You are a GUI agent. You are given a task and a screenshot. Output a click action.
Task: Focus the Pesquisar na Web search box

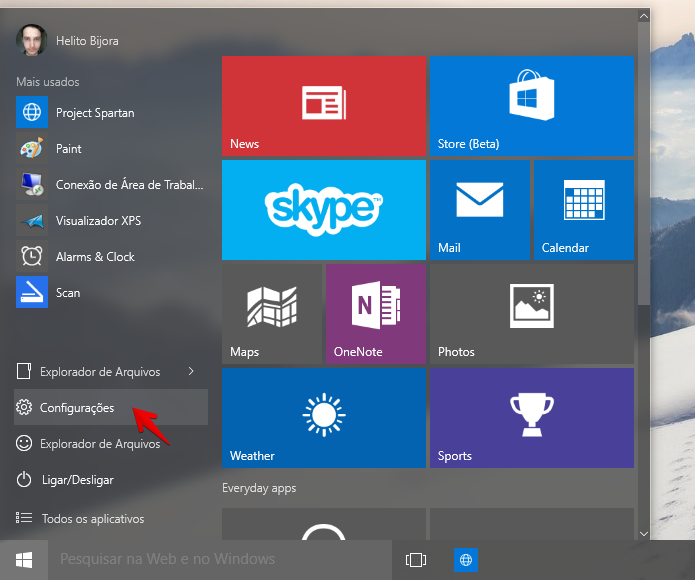[x=220, y=560]
